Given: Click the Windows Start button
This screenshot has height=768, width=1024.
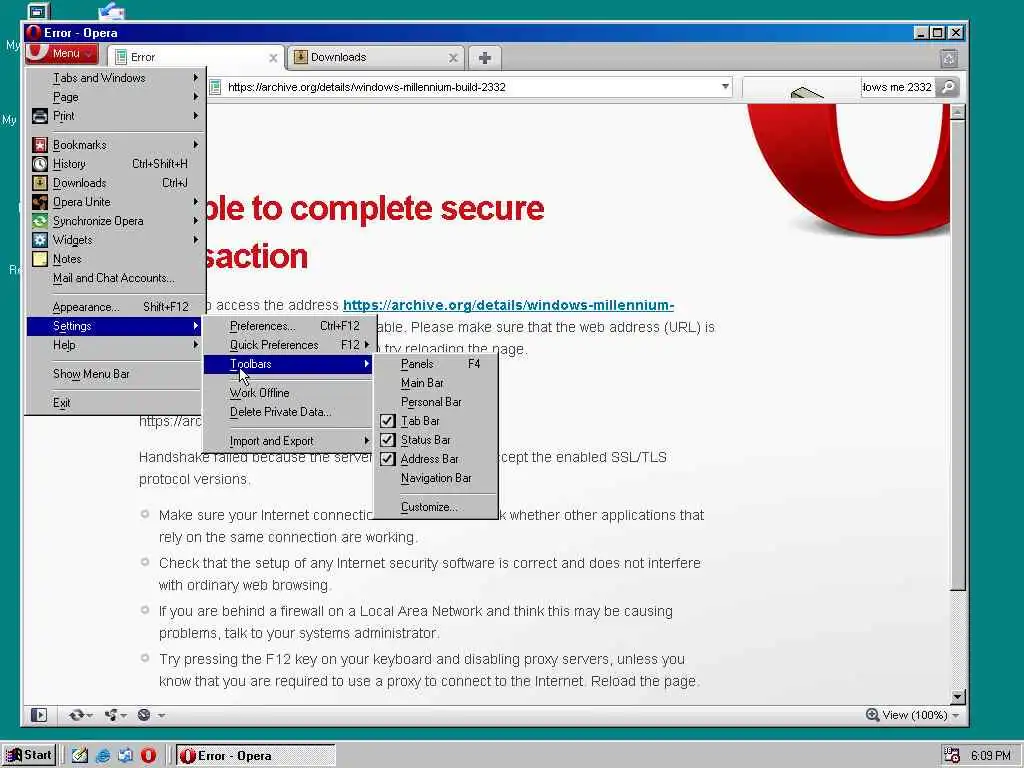Looking at the screenshot, I should (x=29, y=756).
